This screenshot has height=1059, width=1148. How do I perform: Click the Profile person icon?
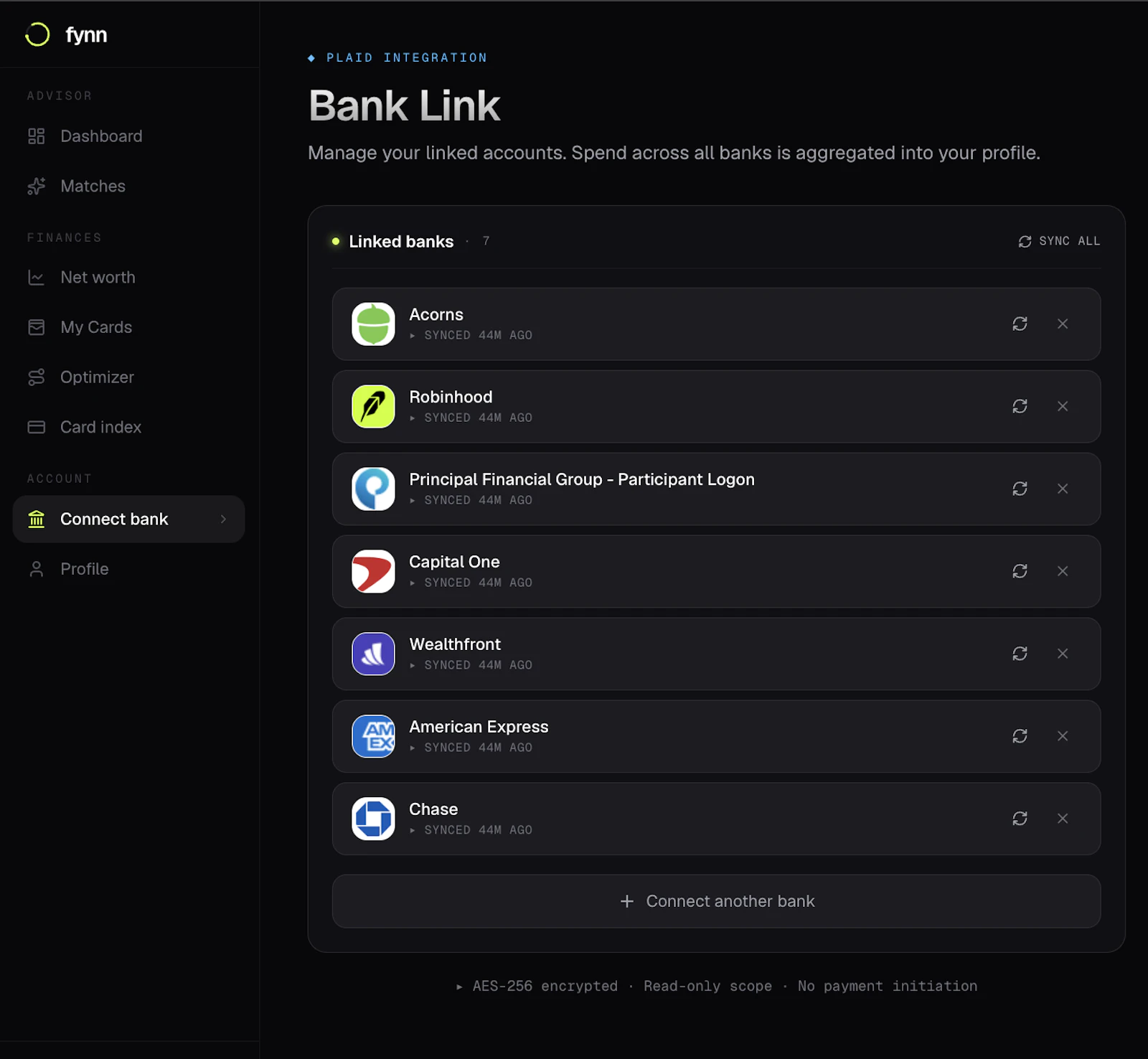tap(37, 569)
